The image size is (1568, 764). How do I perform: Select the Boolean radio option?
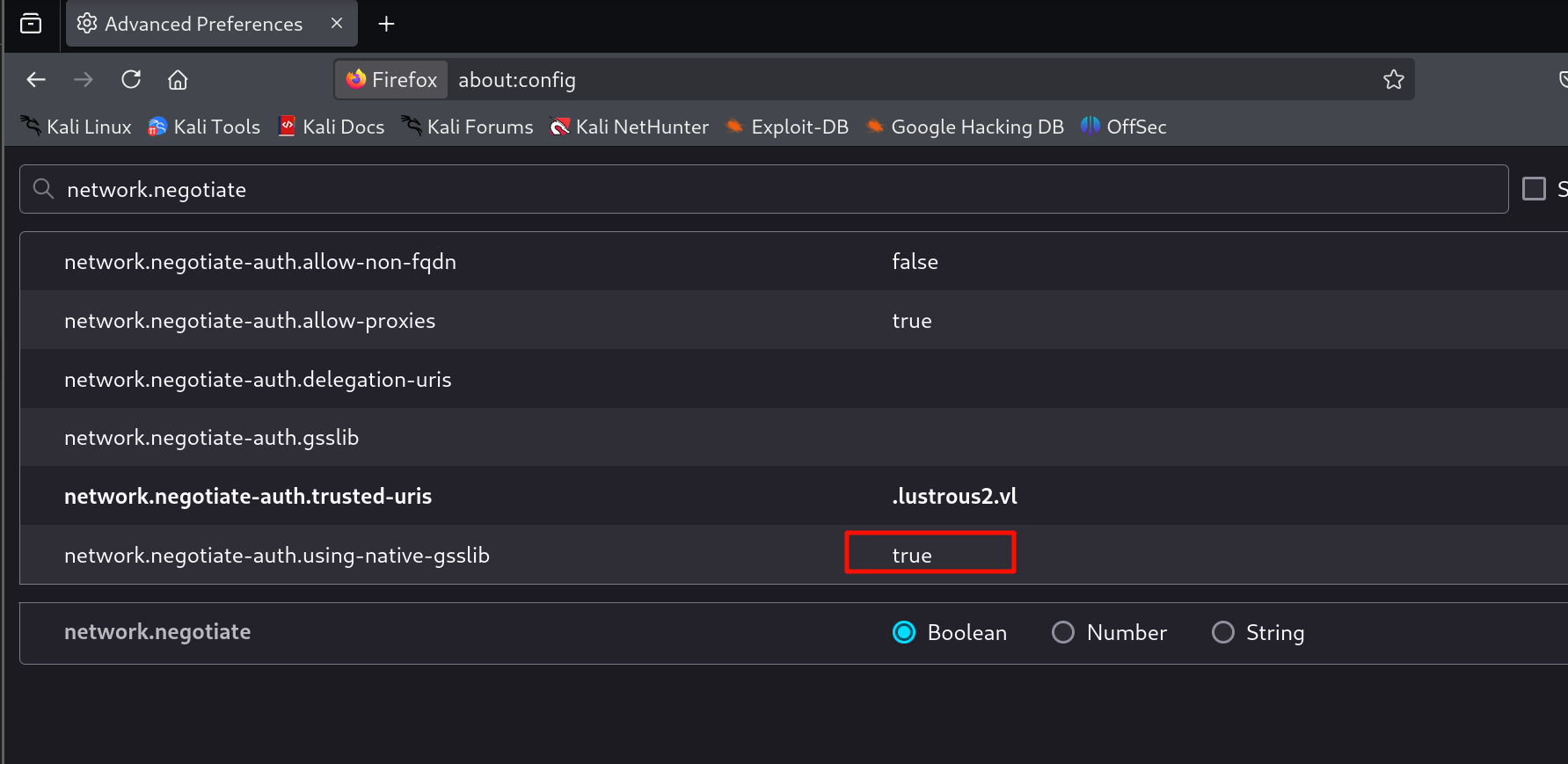904,632
